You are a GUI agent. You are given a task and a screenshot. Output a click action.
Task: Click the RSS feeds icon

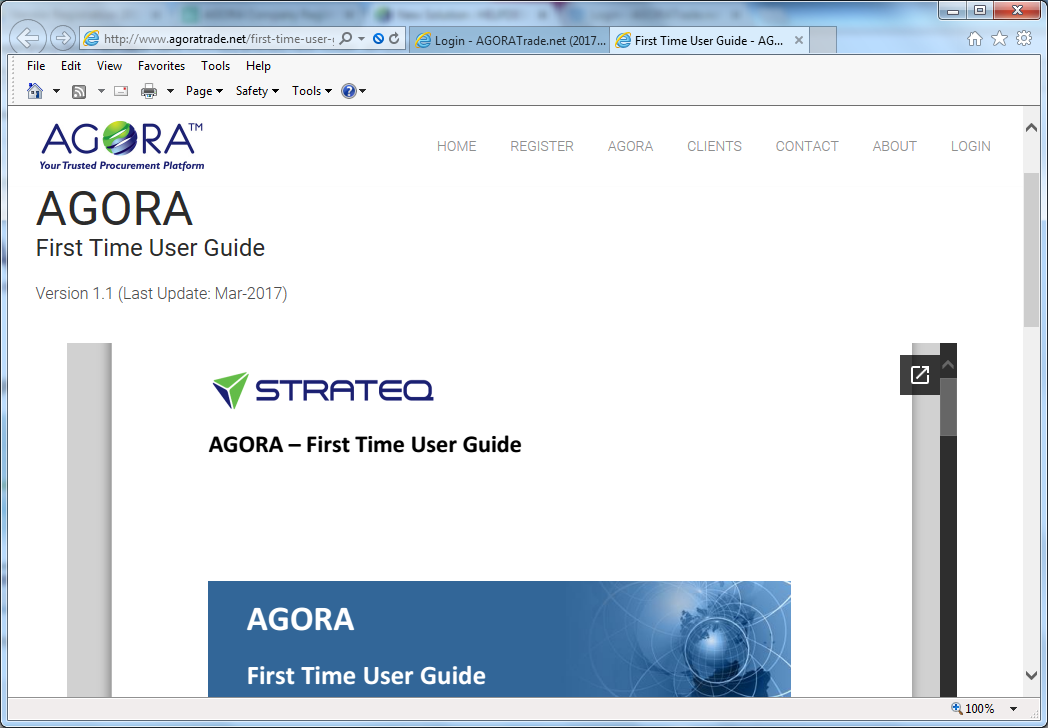pyautogui.click(x=79, y=92)
